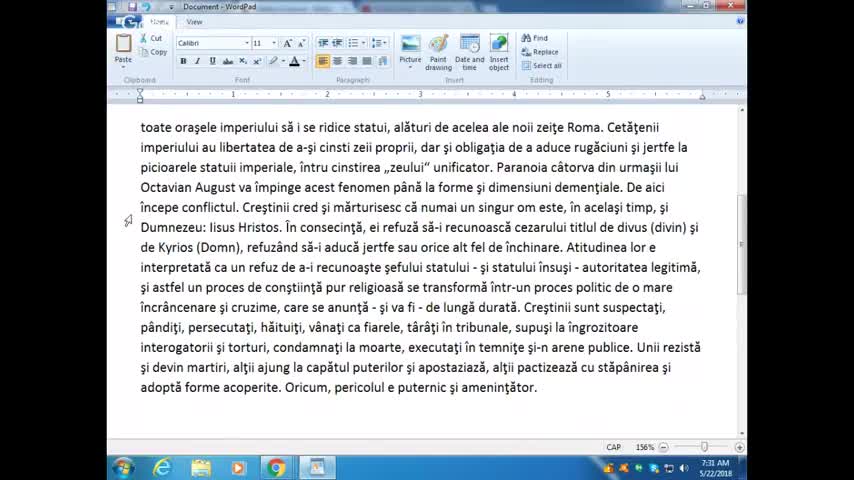Zoom out with the minus button
The height and width of the screenshot is (480, 854).
663,447
